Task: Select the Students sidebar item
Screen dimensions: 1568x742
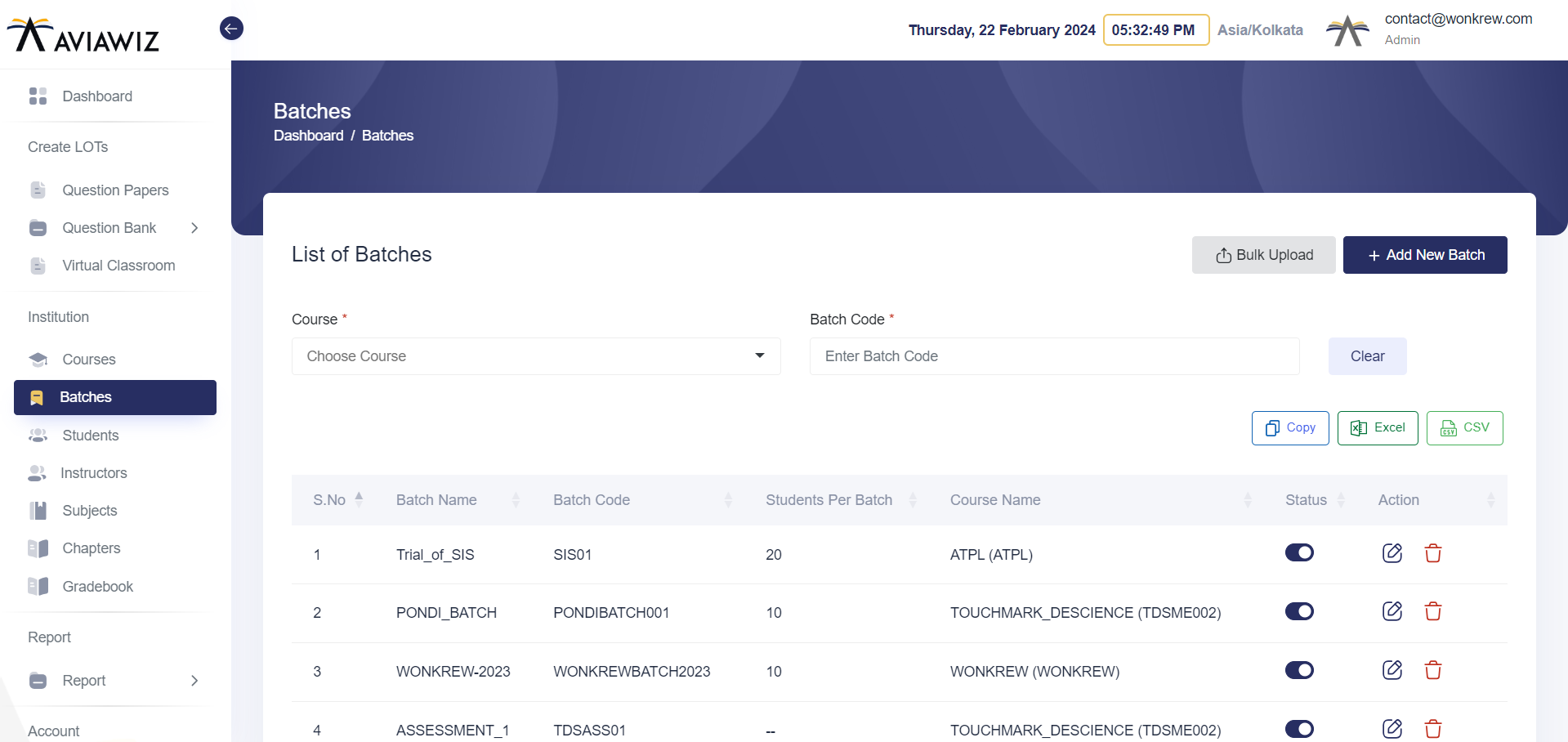Action: [x=91, y=436]
